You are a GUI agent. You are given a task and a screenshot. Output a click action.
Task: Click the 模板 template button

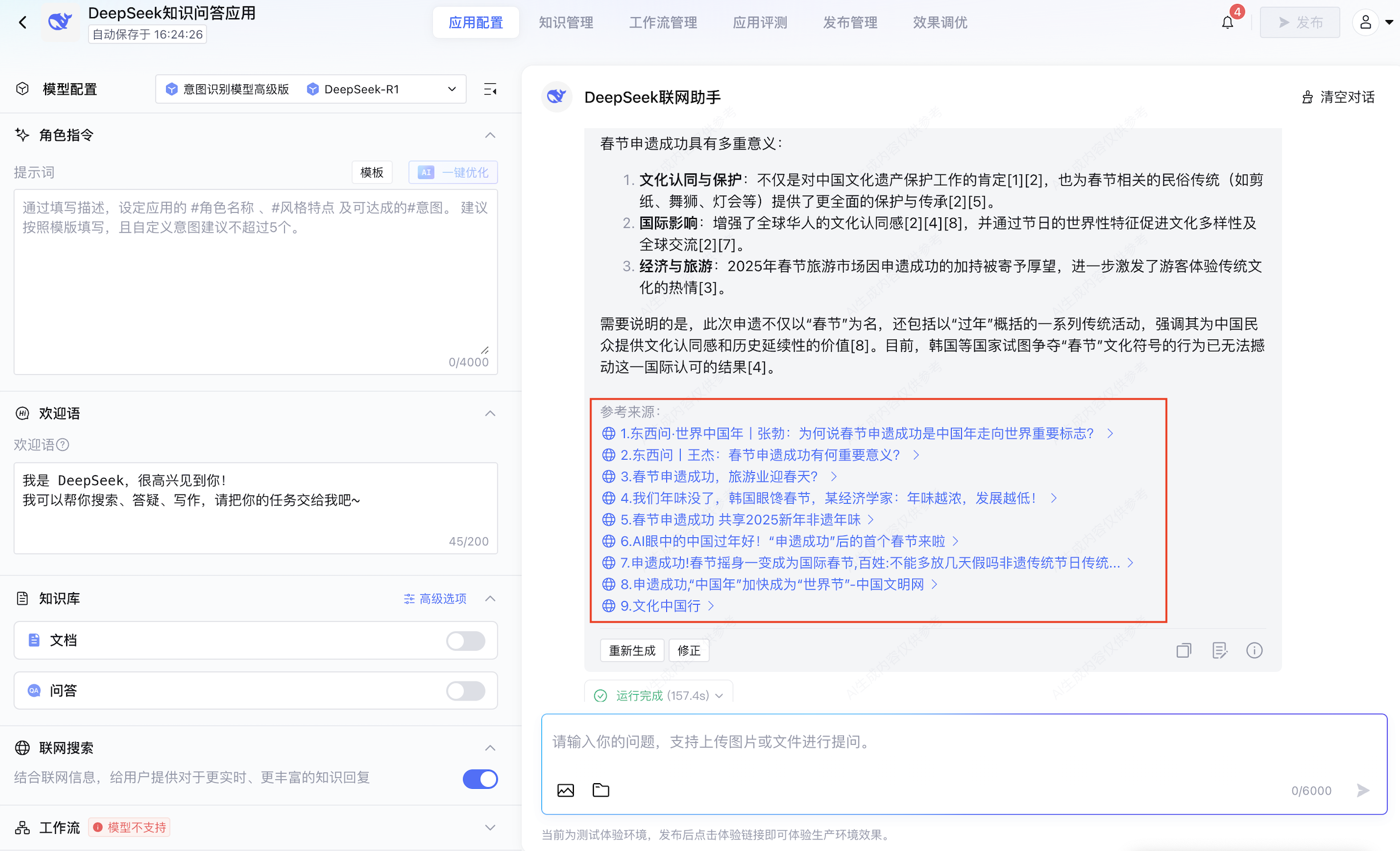click(x=372, y=172)
